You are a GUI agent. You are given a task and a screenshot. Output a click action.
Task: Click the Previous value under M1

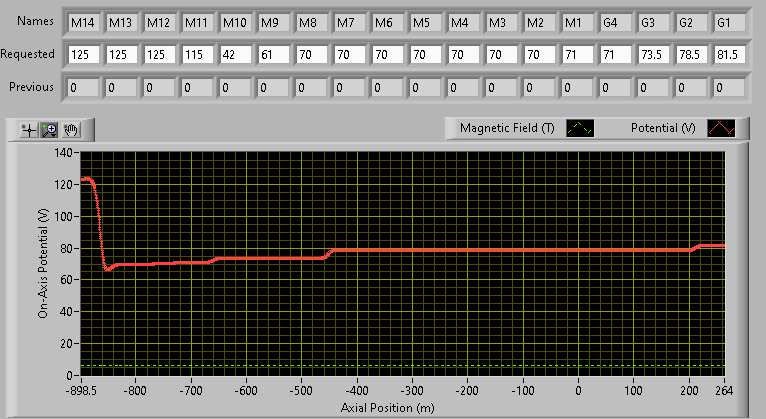(577, 88)
